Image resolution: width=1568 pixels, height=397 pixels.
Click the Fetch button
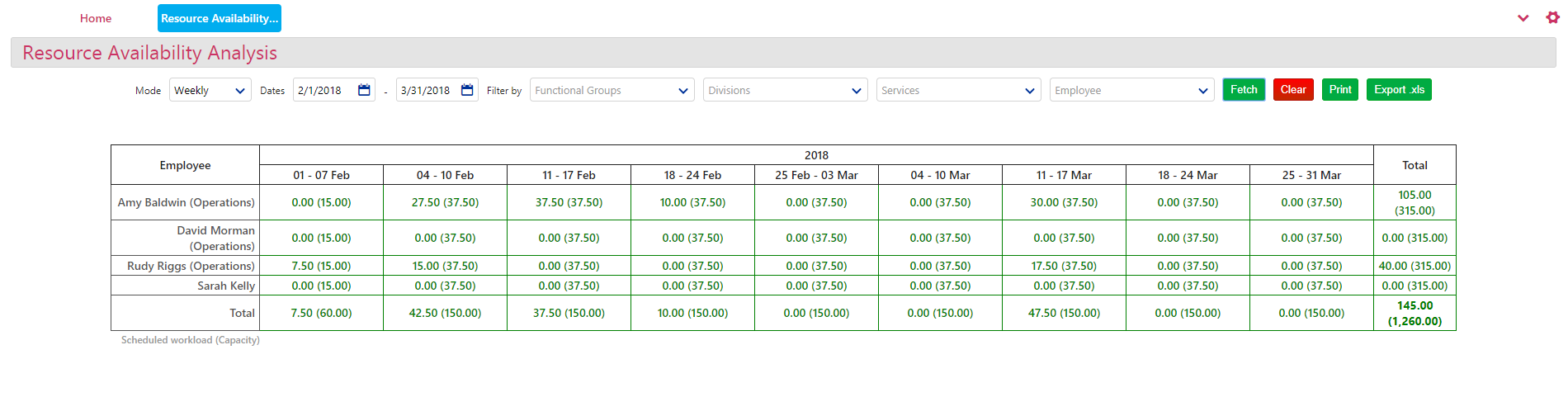pyautogui.click(x=1244, y=89)
